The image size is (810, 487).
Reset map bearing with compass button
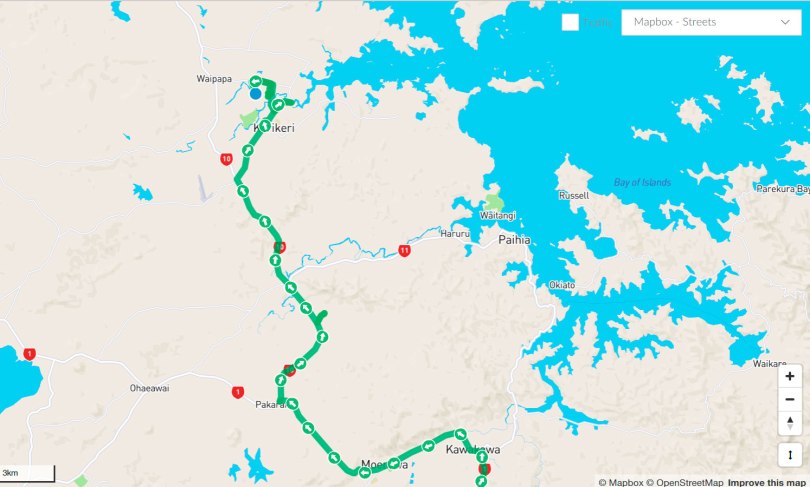pyautogui.click(x=789, y=422)
